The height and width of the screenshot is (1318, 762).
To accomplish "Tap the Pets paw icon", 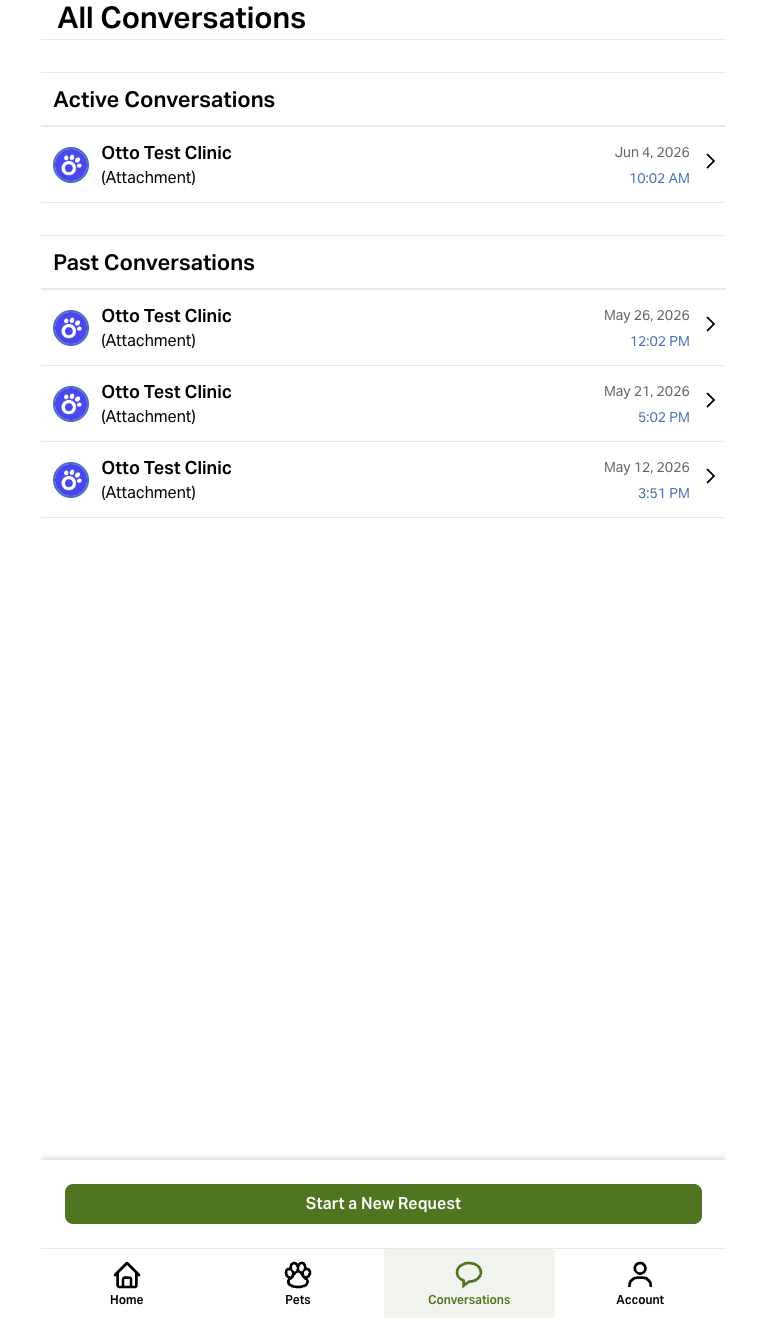I will [x=298, y=1274].
